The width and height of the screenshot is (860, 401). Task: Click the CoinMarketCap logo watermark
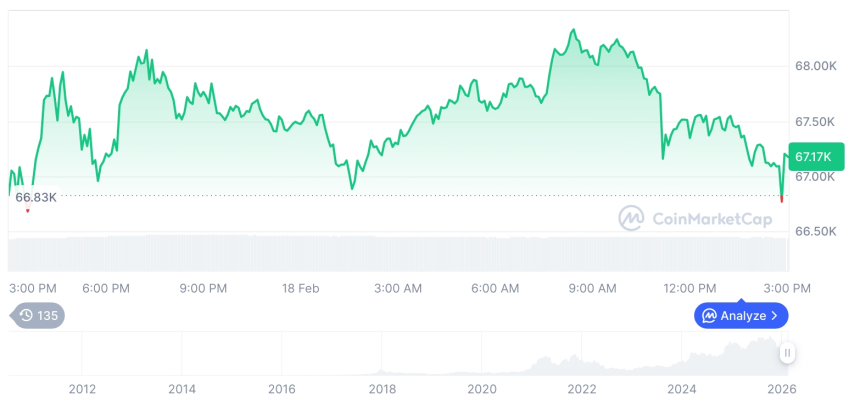(631, 217)
